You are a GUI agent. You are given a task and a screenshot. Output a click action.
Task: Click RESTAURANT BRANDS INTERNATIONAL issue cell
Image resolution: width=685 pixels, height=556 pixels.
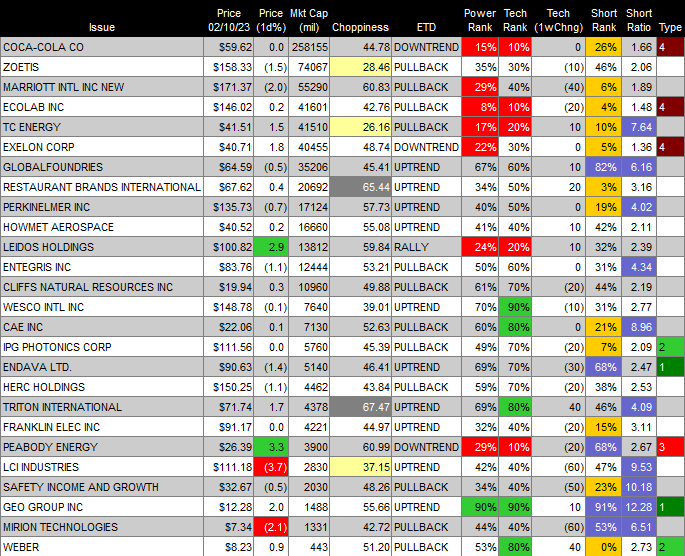(x=102, y=187)
